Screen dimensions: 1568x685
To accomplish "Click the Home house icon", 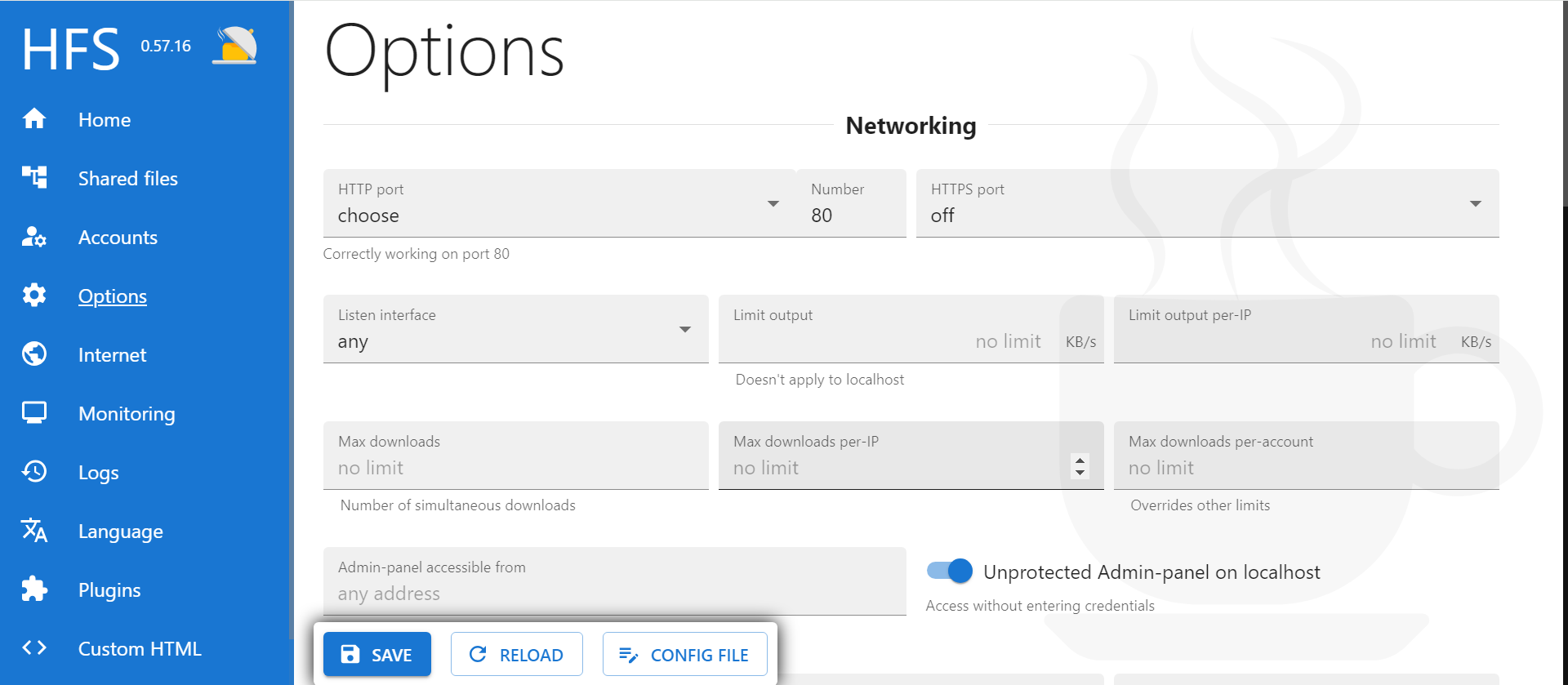I will 34,119.
